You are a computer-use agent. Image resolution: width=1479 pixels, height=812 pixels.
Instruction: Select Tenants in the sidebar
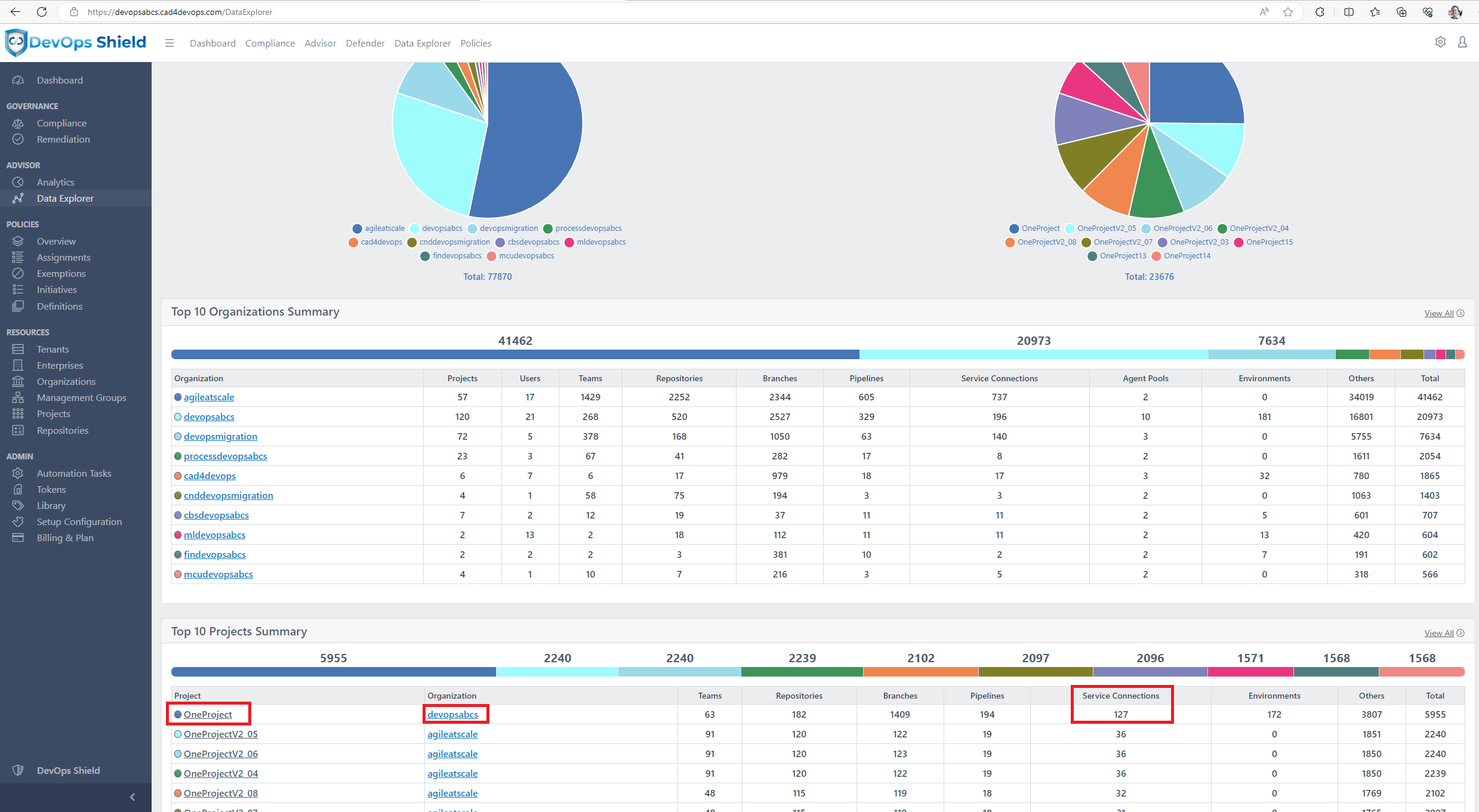pos(53,349)
